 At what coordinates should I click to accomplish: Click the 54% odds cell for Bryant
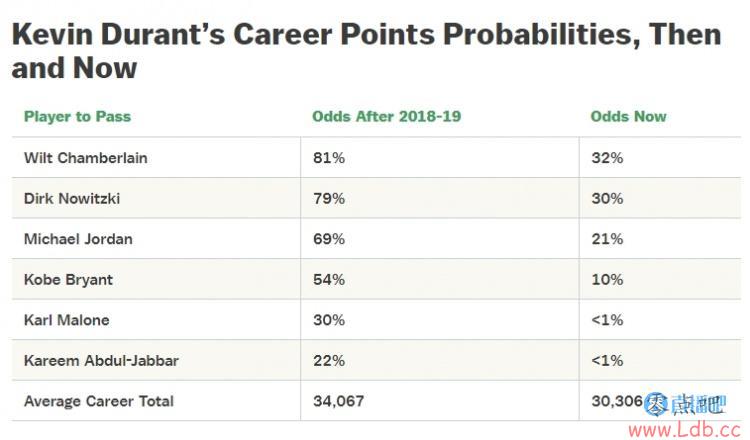329,279
